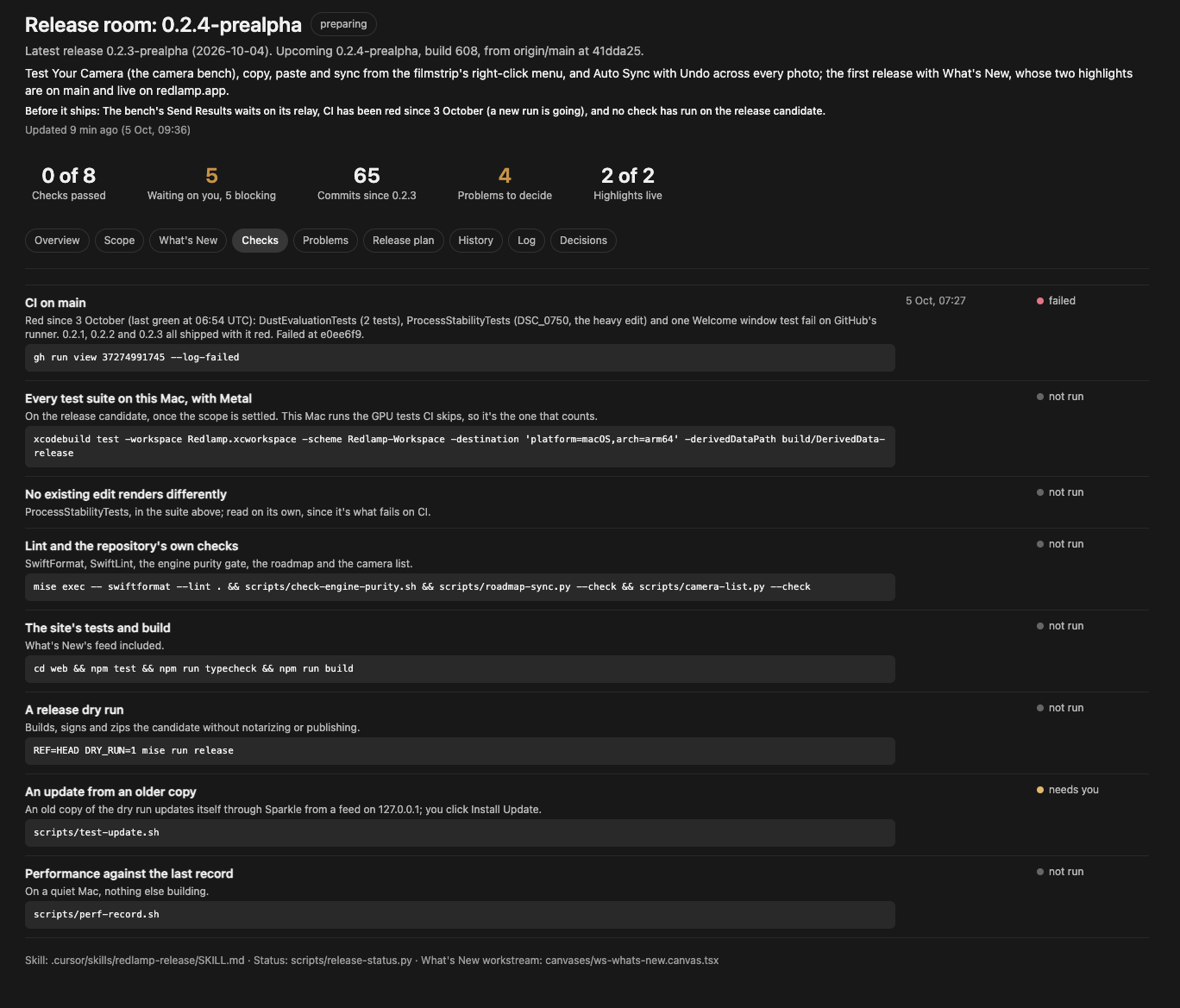Click 'not run' status for Performance against the last record
The width and height of the screenshot is (1180, 1008).
[x=1060, y=872]
